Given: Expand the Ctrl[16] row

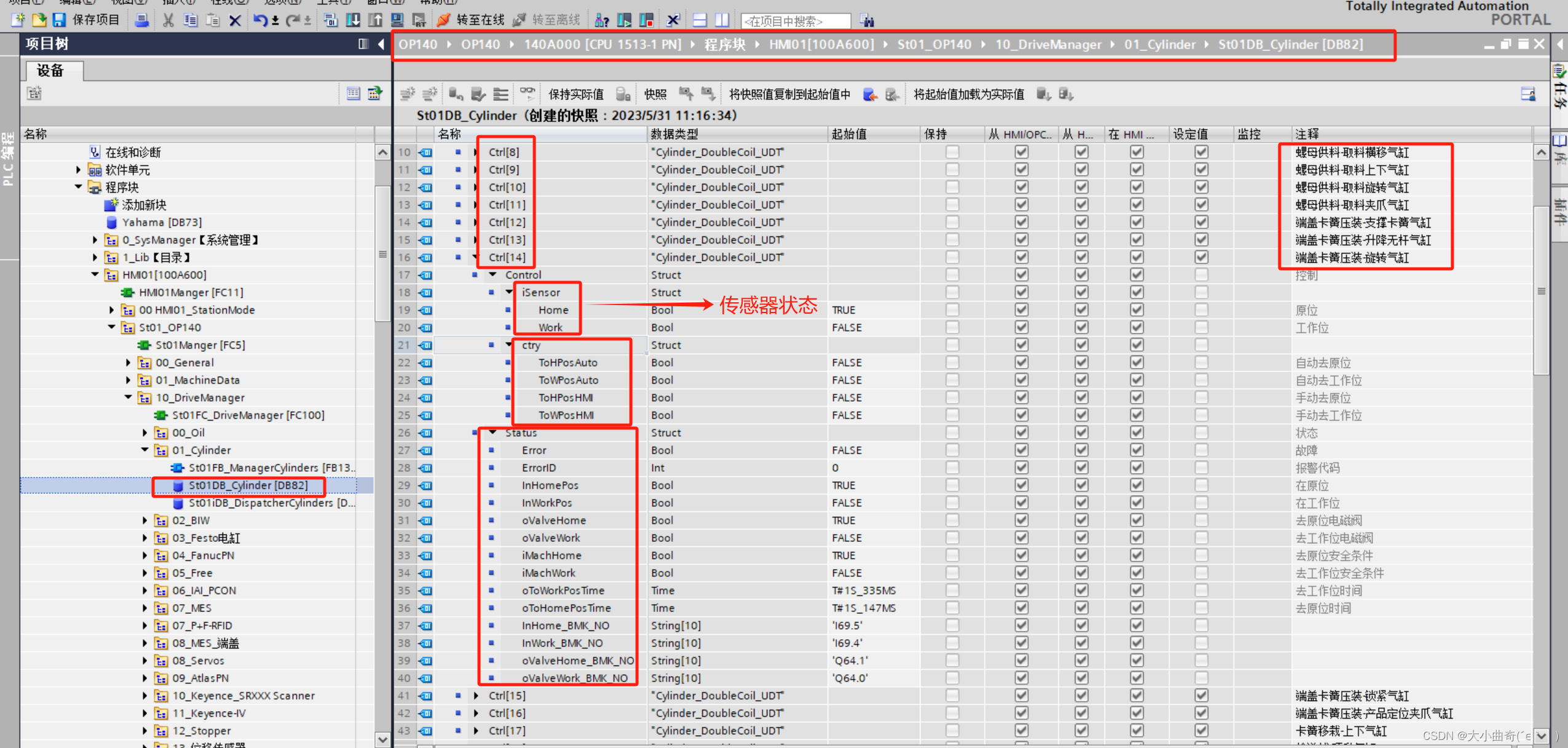Looking at the screenshot, I should pos(477,714).
